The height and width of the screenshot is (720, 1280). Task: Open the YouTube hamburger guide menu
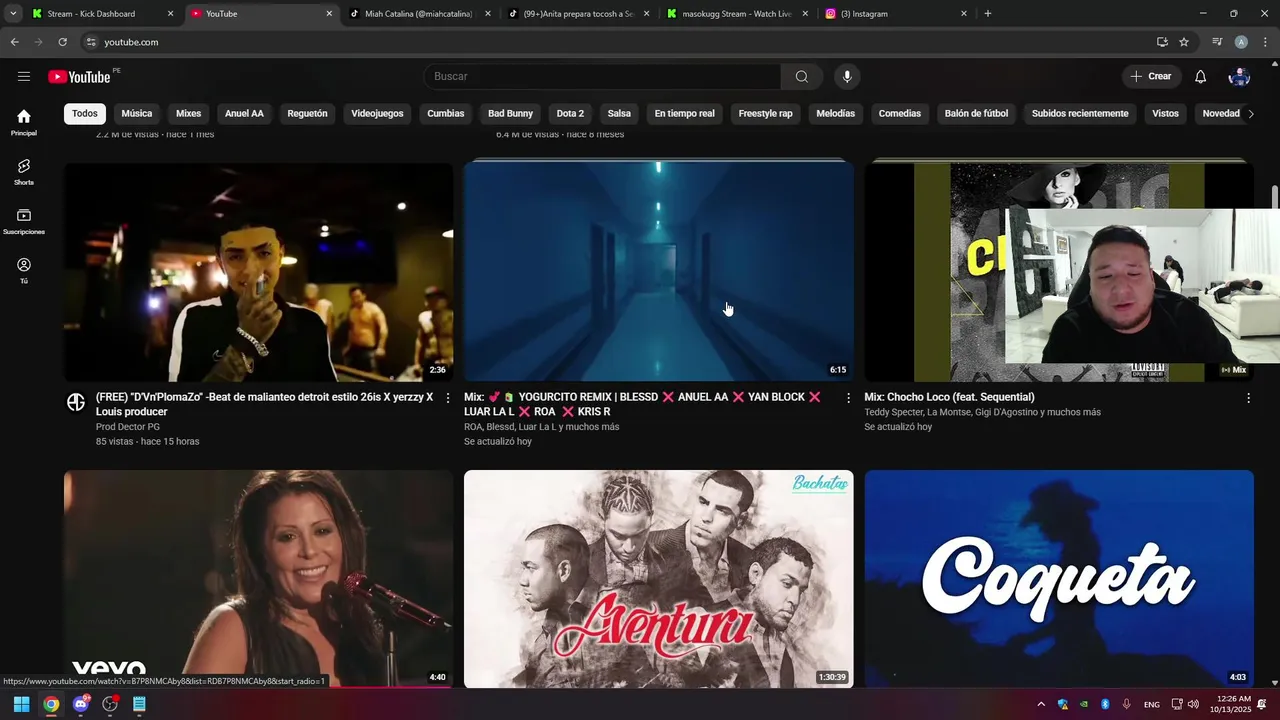click(24, 76)
